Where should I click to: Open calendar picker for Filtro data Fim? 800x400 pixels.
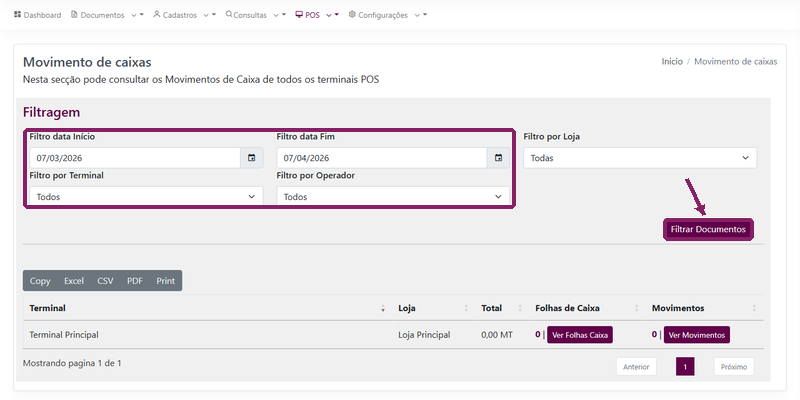[498, 158]
